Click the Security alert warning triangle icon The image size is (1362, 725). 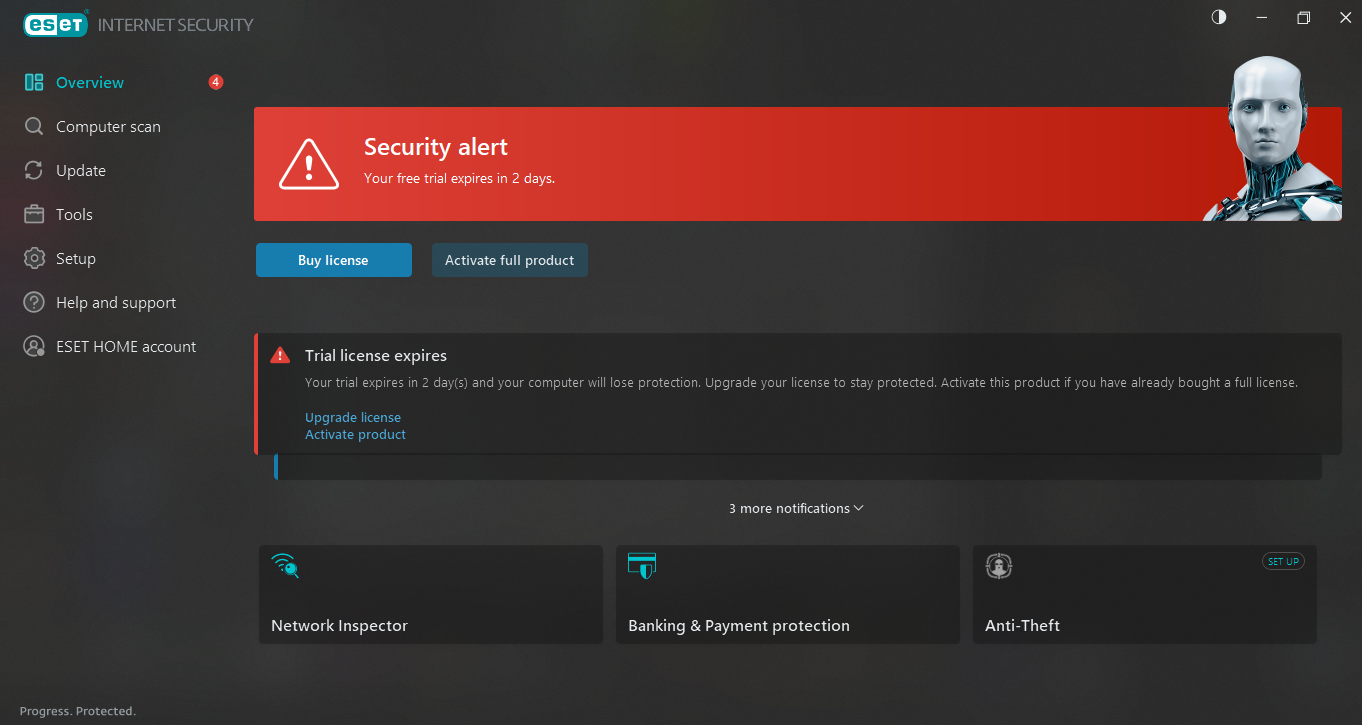tap(309, 163)
